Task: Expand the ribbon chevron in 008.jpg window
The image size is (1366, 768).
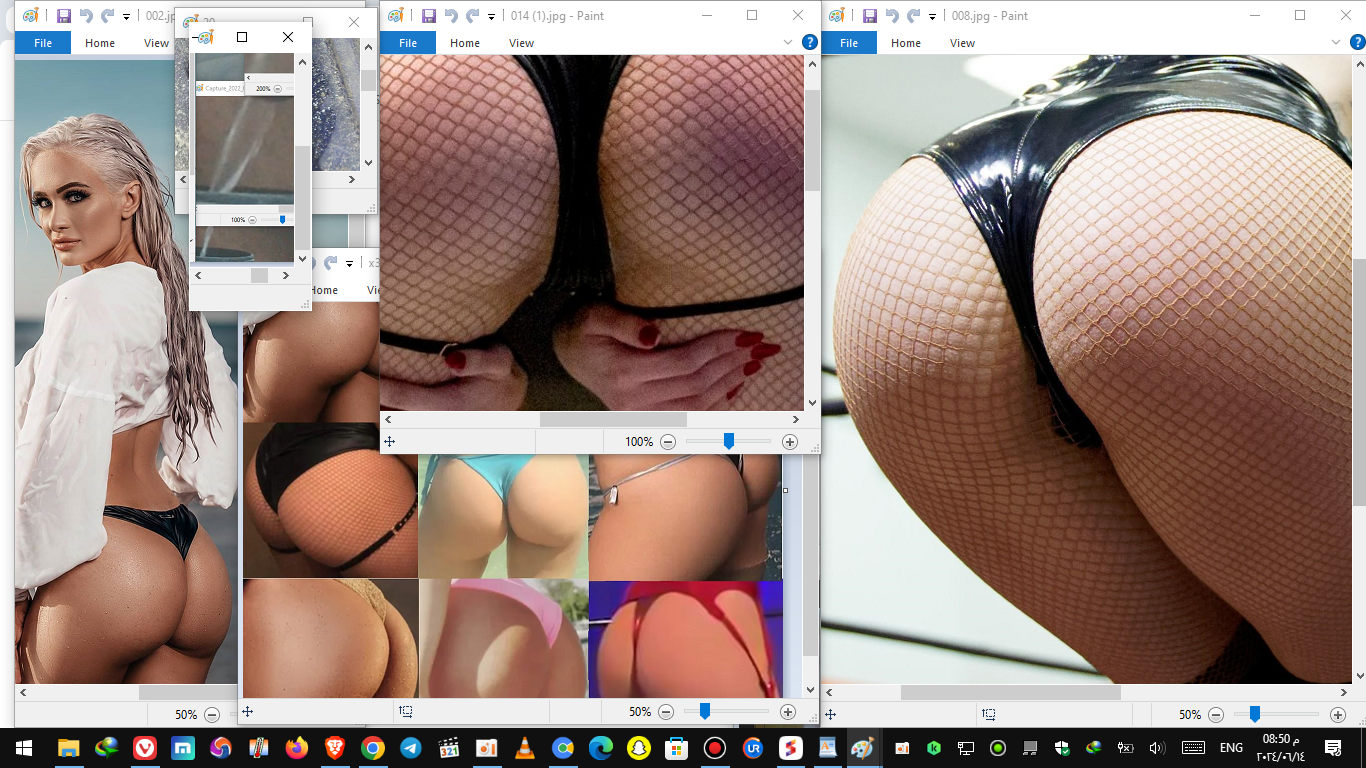Action: (x=1334, y=43)
